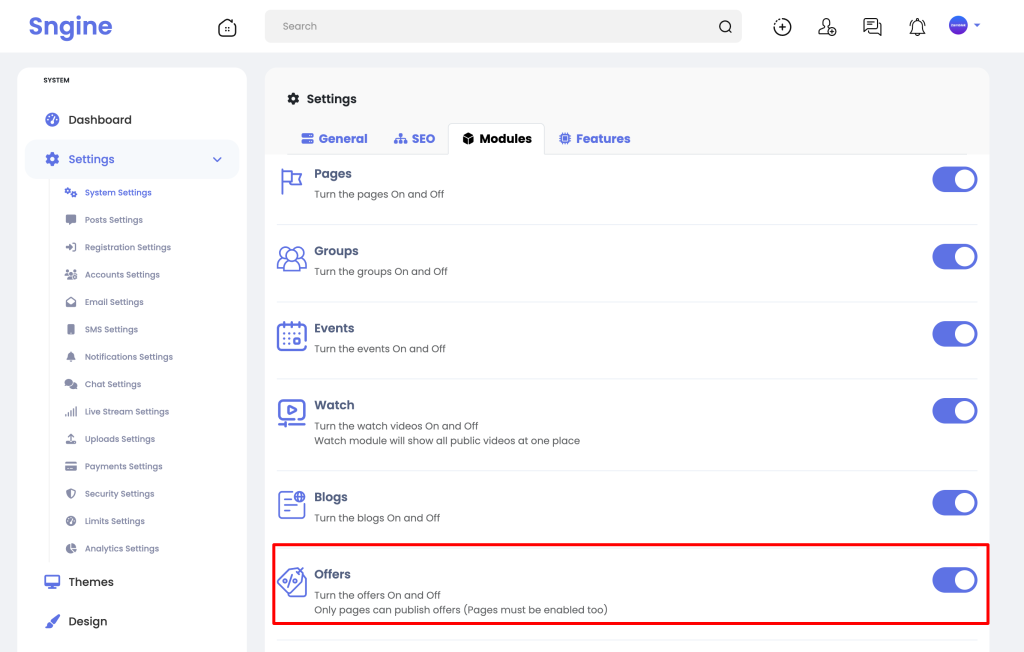
Task: Open System Settings
Action: [x=118, y=193]
